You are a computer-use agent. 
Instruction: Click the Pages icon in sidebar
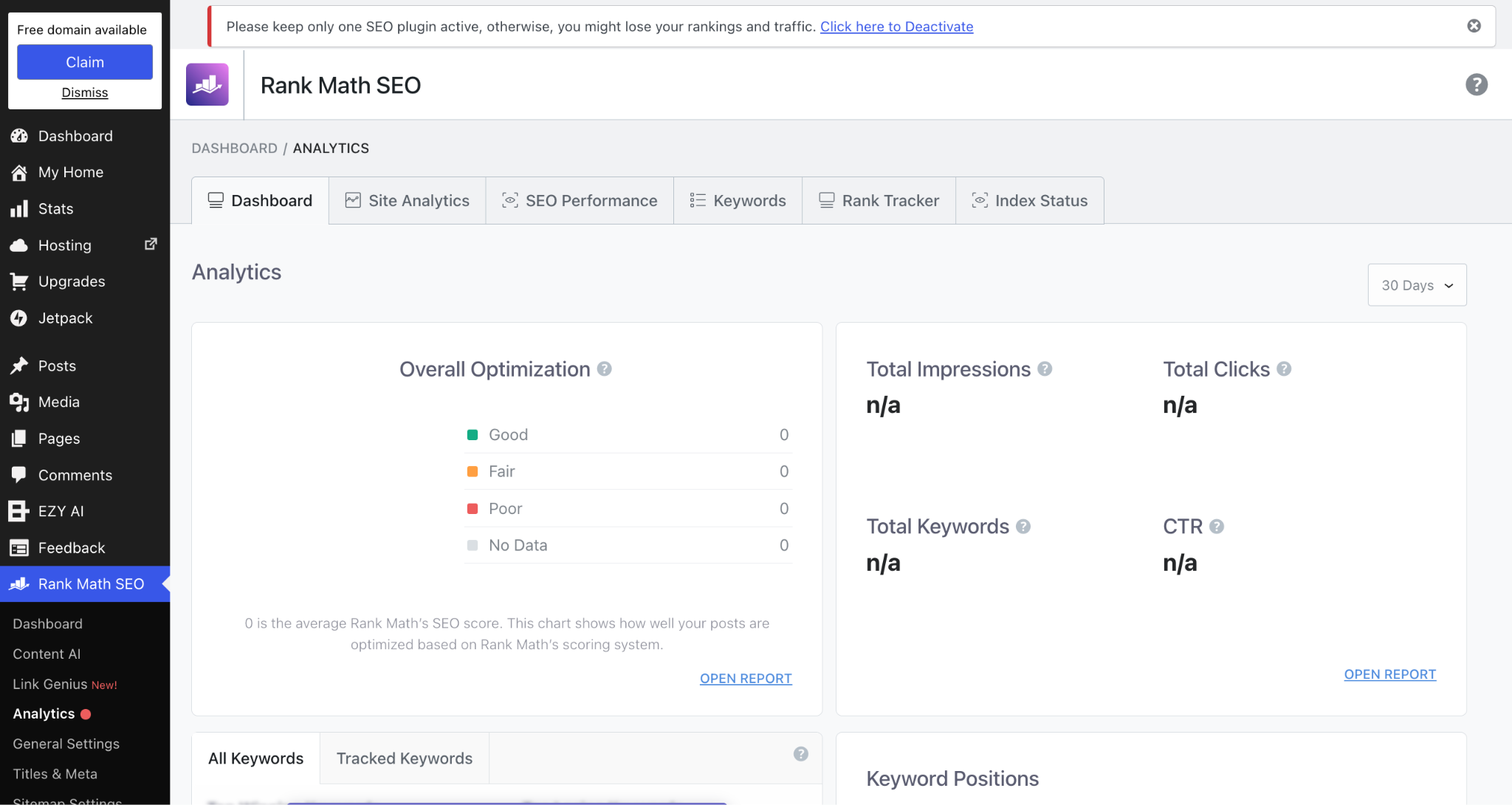(x=19, y=439)
